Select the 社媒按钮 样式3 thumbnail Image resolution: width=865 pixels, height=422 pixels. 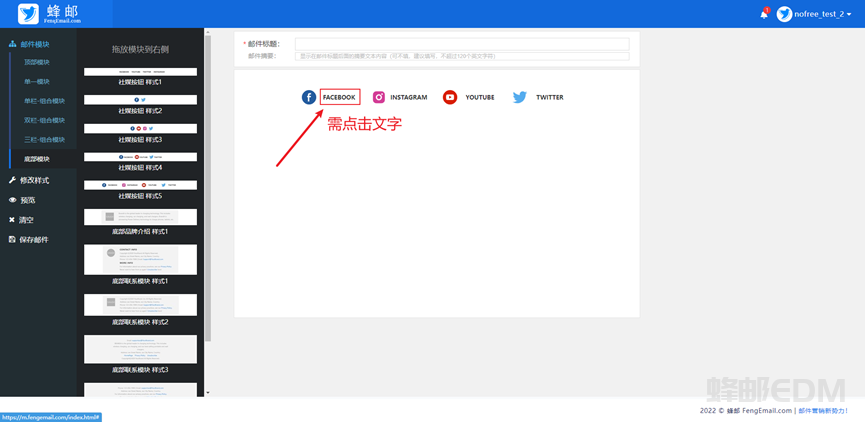(x=140, y=128)
